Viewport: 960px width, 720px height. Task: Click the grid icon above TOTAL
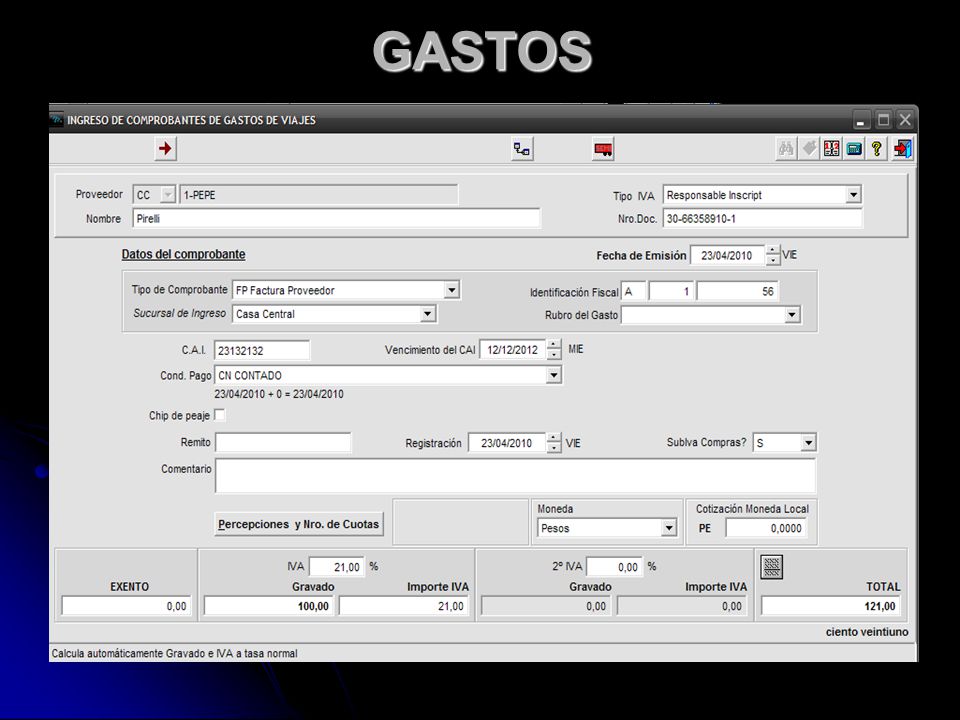771,567
